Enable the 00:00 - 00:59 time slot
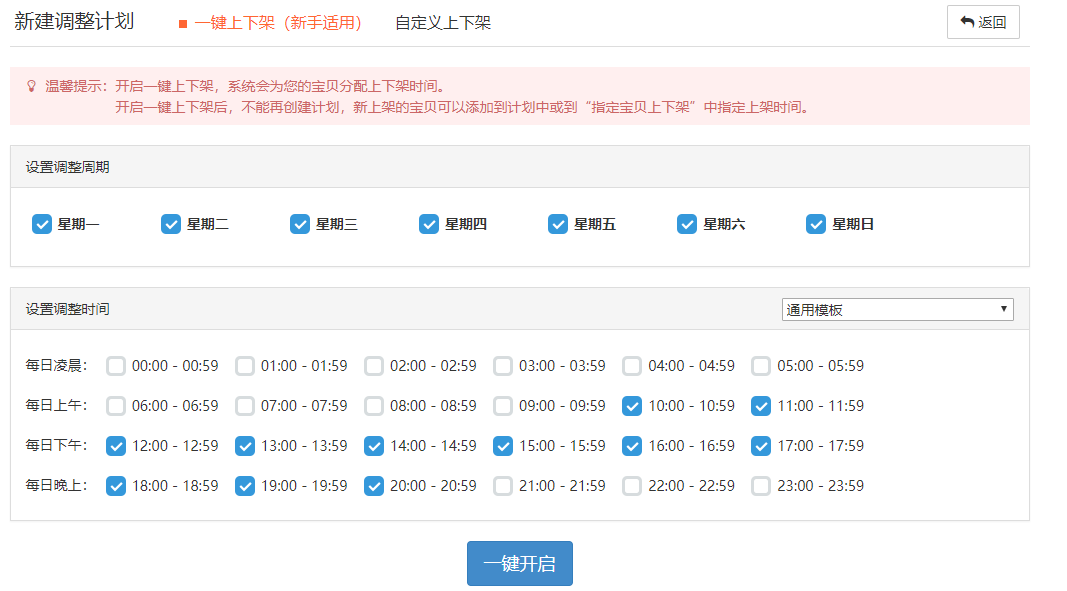The height and width of the screenshot is (591, 1067). [x=116, y=366]
